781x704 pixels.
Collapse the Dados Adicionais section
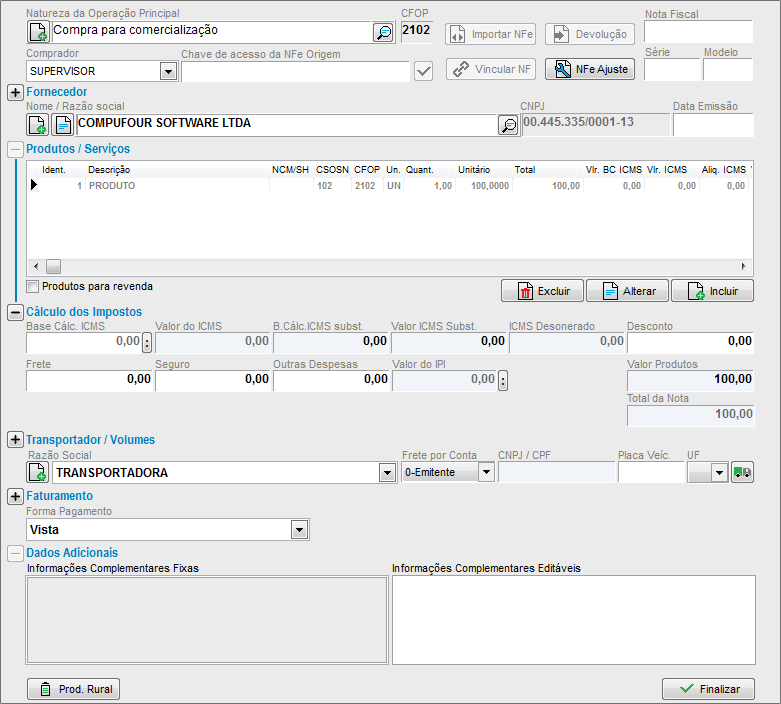(15, 554)
